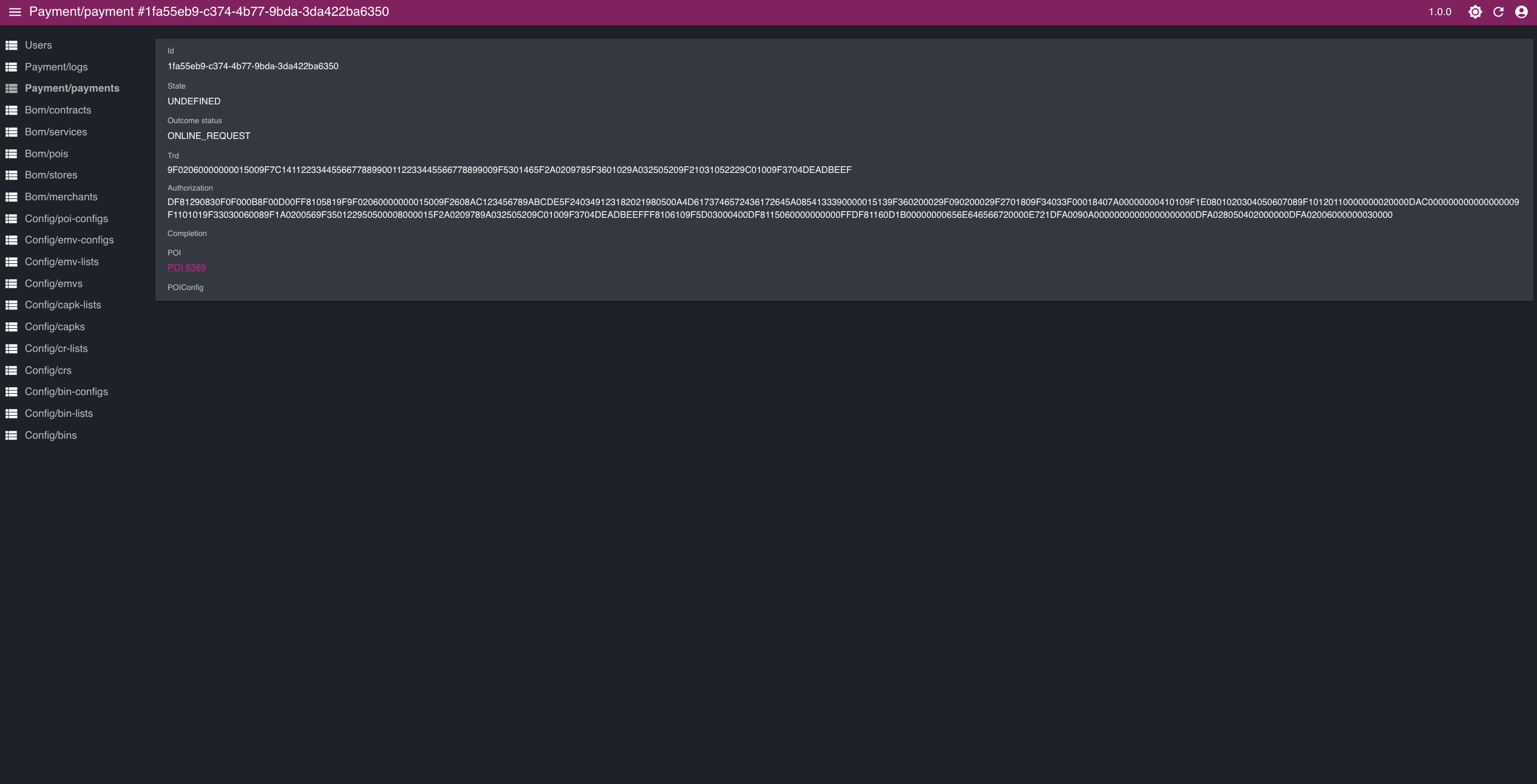Image resolution: width=1537 pixels, height=784 pixels.
Task: Click the Trd hex string value
Action: pos(509,170)
